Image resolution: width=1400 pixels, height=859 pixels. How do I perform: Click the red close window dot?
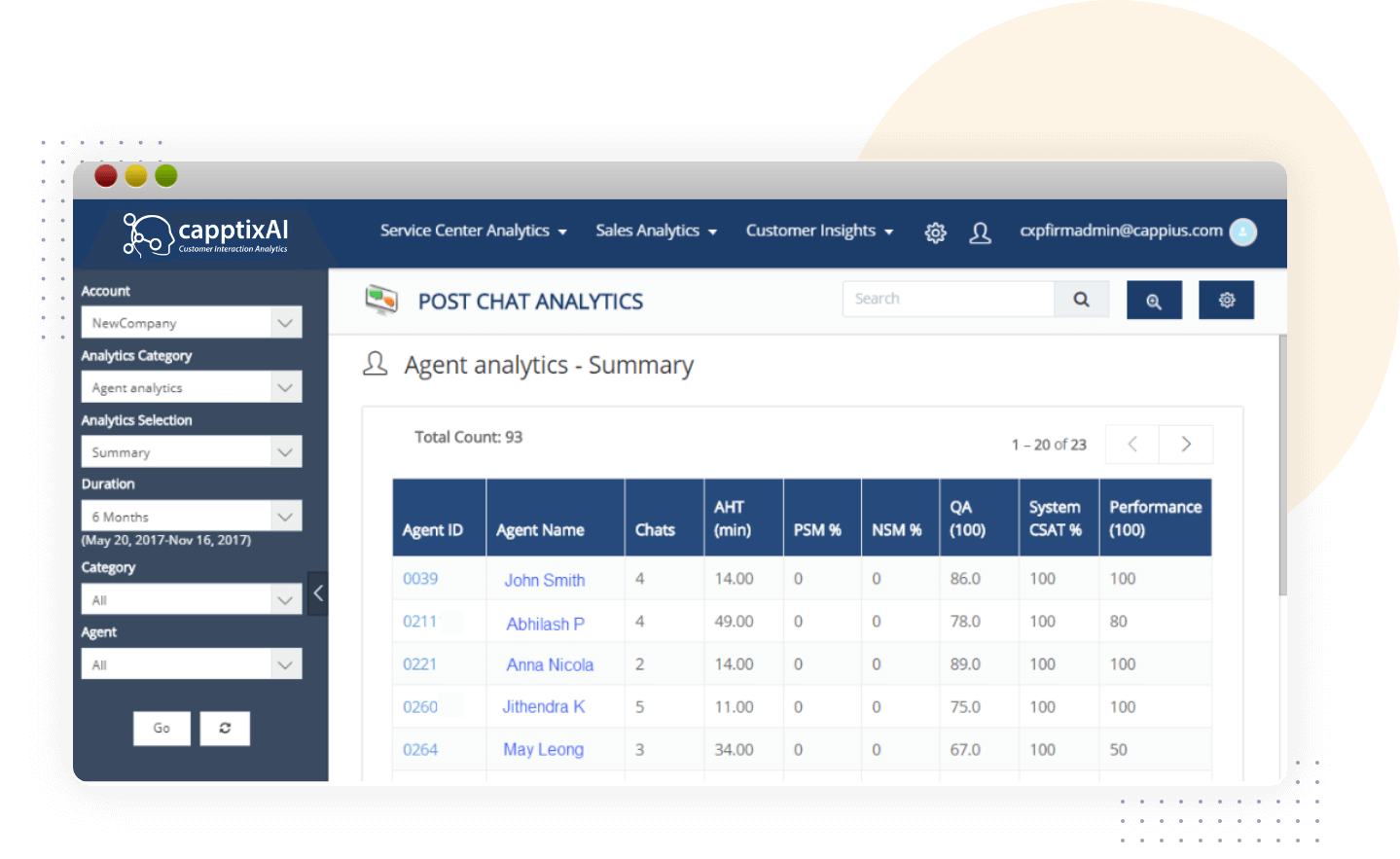click(106, 176)
